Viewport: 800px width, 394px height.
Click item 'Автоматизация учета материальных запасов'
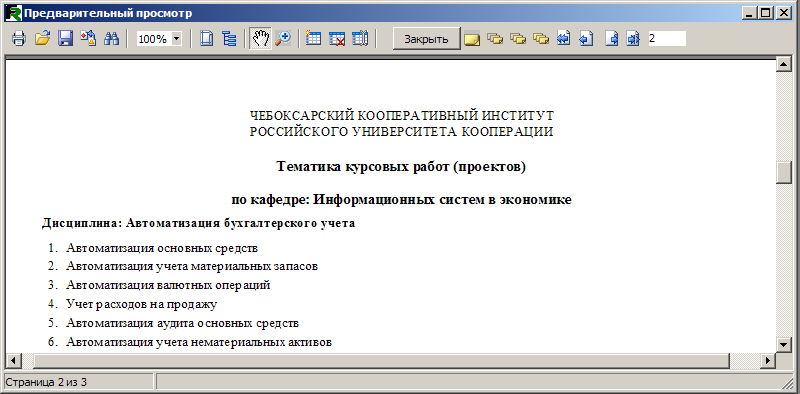(x=192, y=266)
